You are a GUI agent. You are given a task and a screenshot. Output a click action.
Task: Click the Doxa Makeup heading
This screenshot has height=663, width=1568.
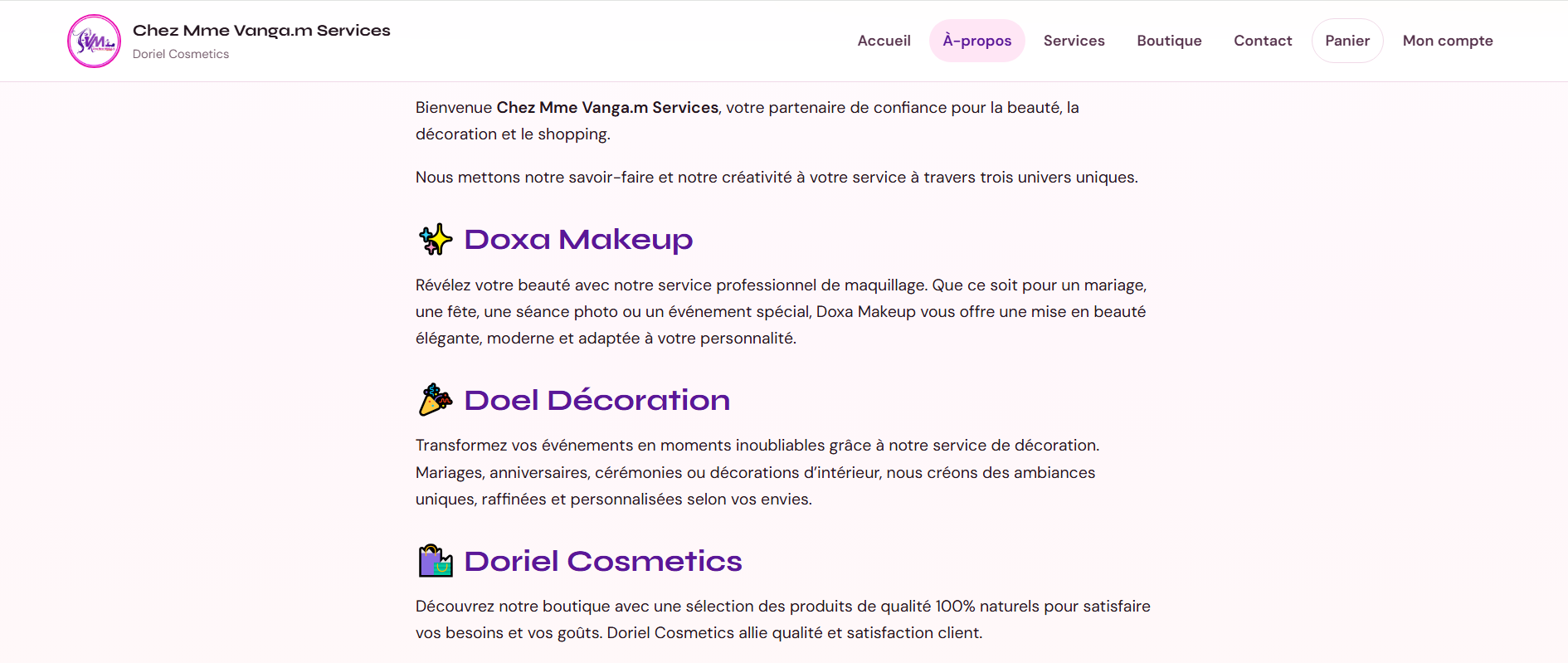578,239
